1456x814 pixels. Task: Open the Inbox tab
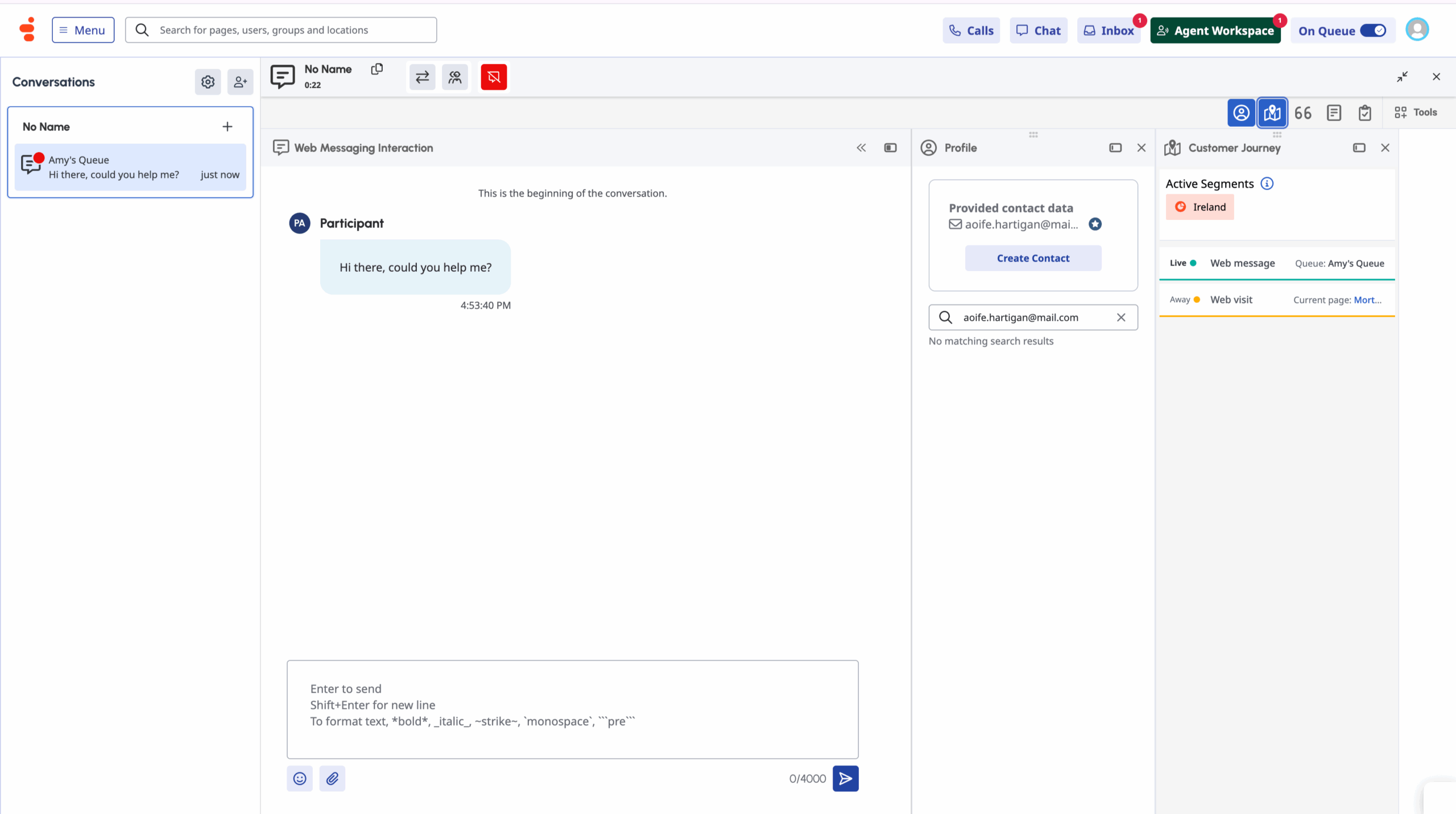click(x=1109, y=31)
